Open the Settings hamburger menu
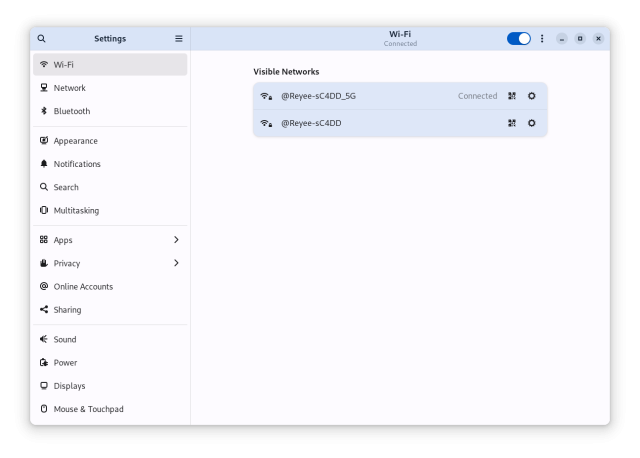 [x=179, y=39]
